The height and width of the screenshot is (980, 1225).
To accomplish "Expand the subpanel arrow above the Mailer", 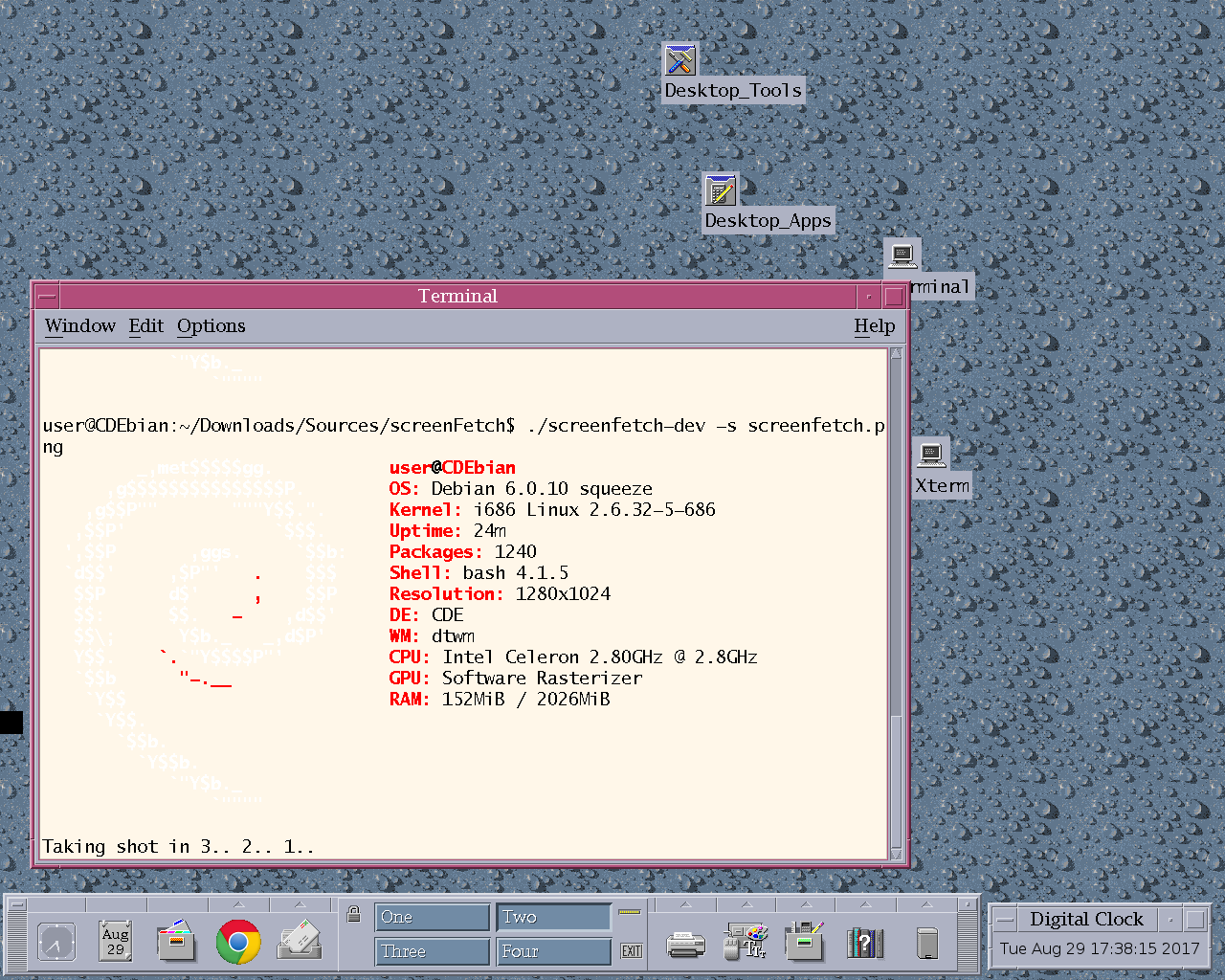I will tap(300, 904).
